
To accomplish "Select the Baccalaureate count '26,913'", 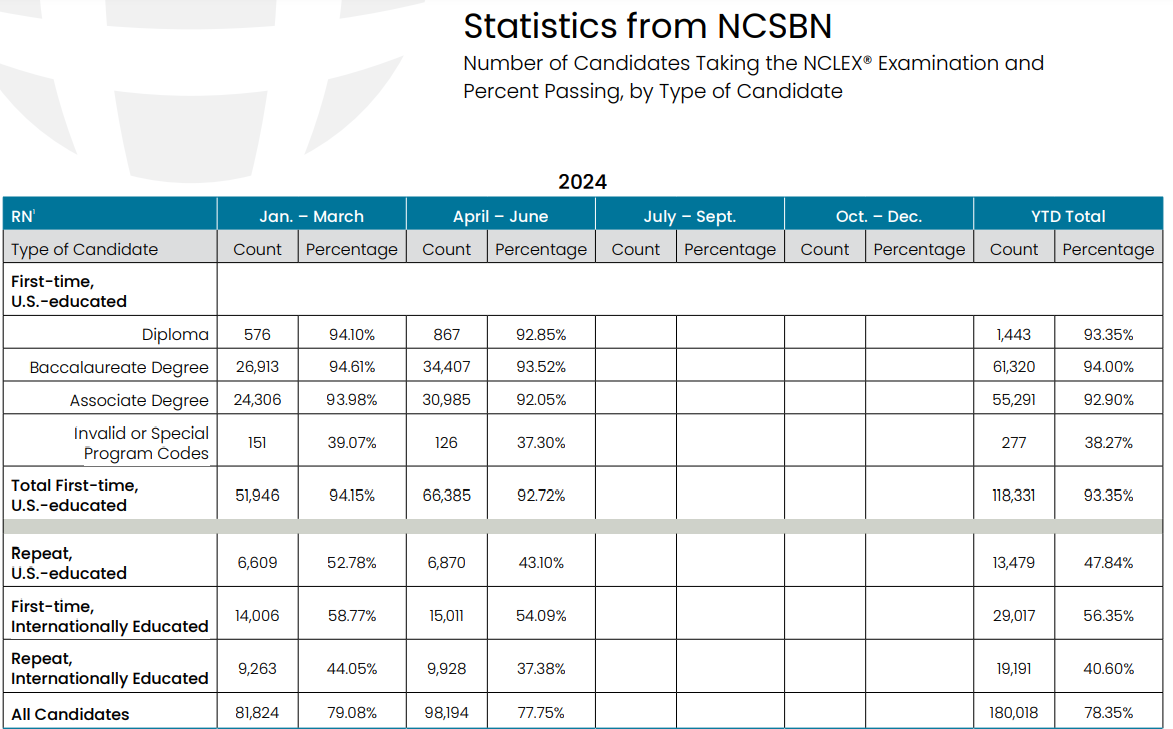I will (x=257, y=367).
